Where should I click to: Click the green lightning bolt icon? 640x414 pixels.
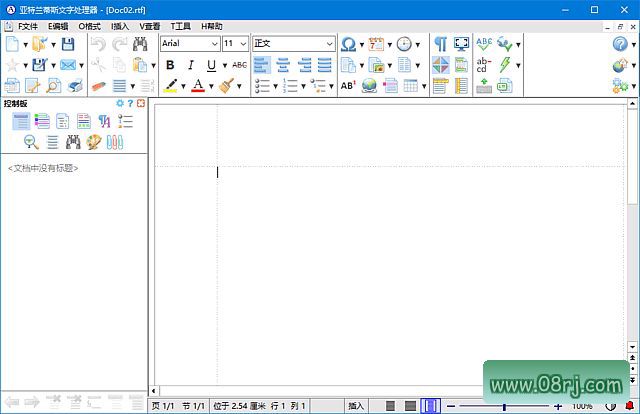505,65
